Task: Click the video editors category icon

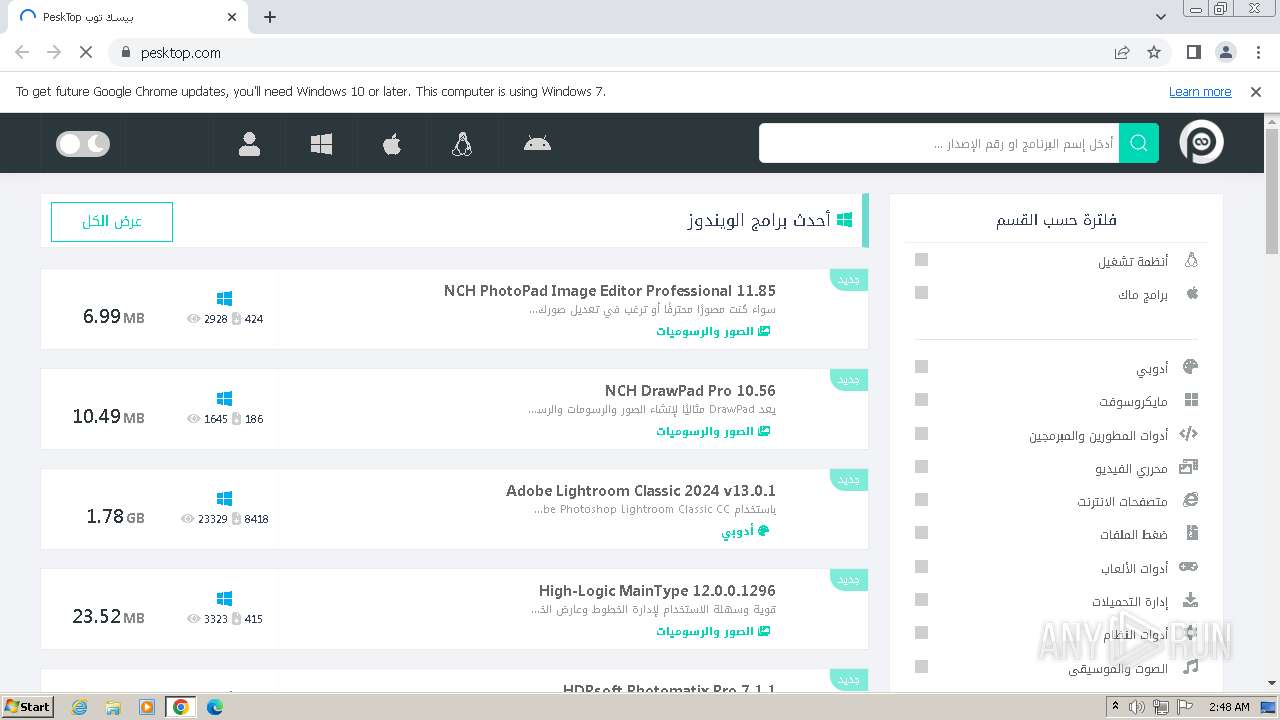Action: click(1189, 467)
